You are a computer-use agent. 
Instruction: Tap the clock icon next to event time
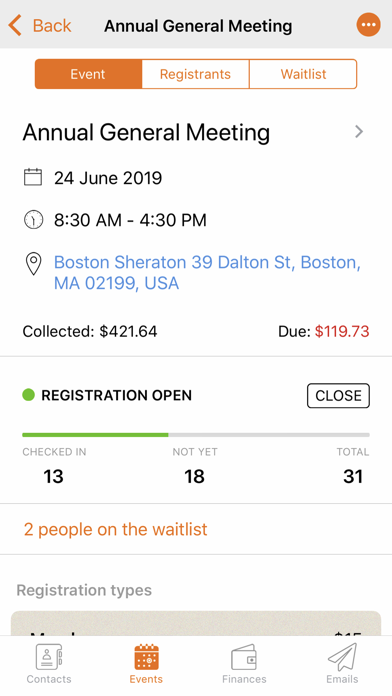[x=33, y=220]
